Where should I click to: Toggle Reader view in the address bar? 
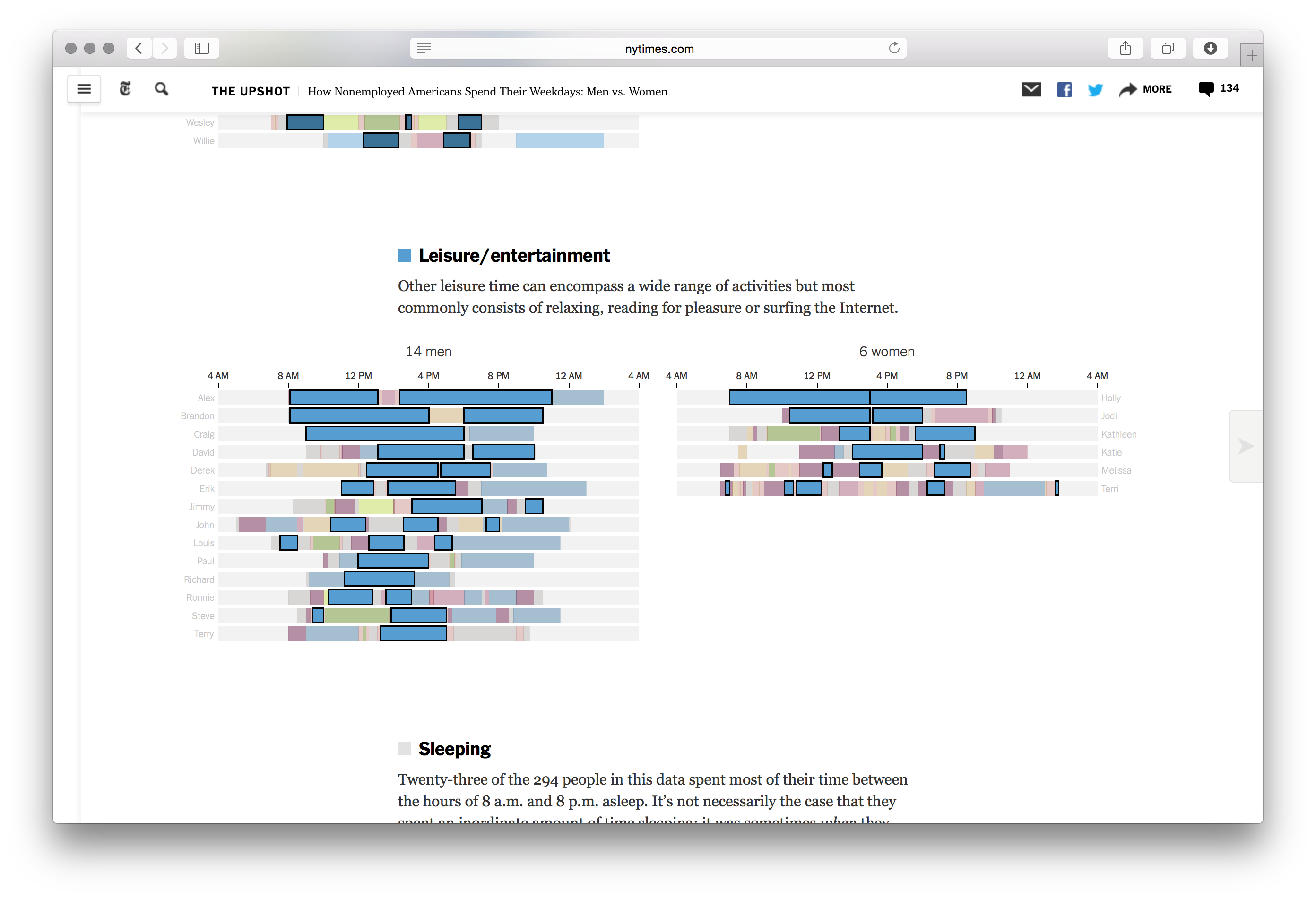pyautogui.click(x=424, y=48)
